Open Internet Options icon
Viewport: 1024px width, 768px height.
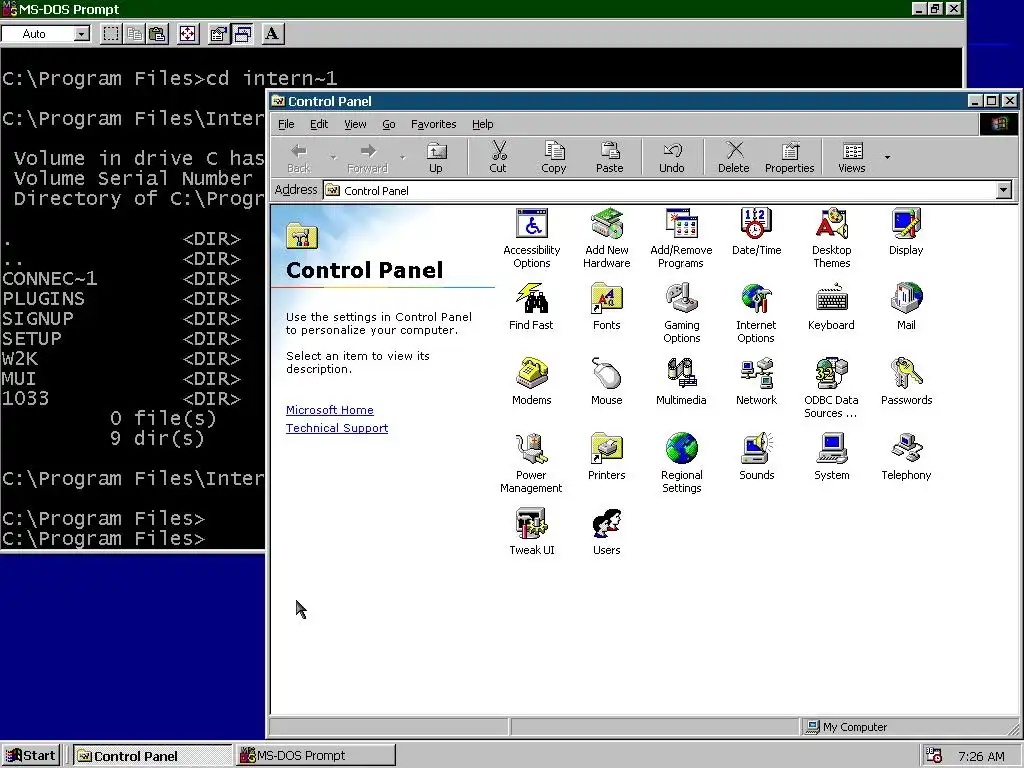[756, 313]
